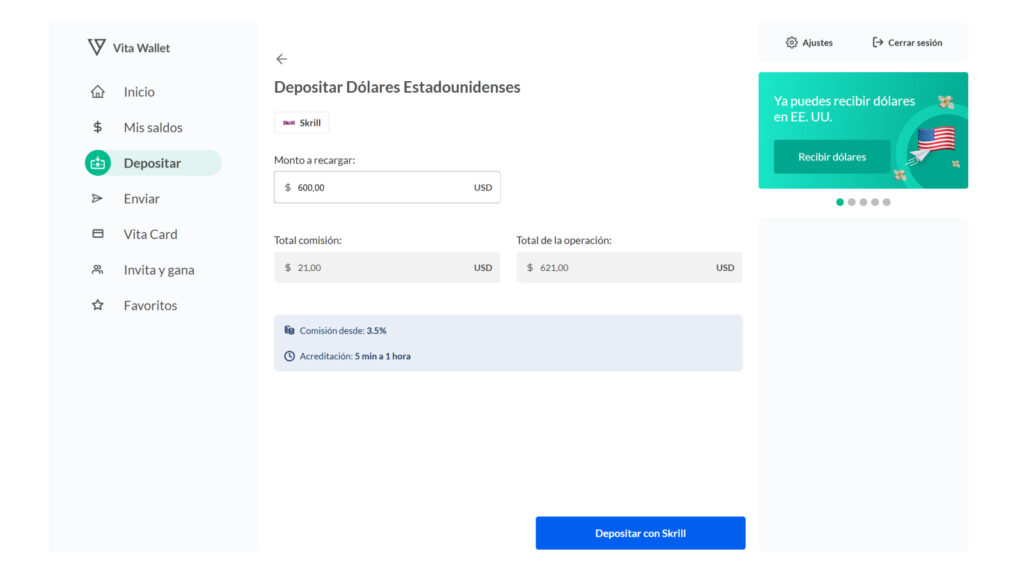1024x579 pixels.
Task: Focus the Monto a recargar input field
Action: (x=380, y=187)
